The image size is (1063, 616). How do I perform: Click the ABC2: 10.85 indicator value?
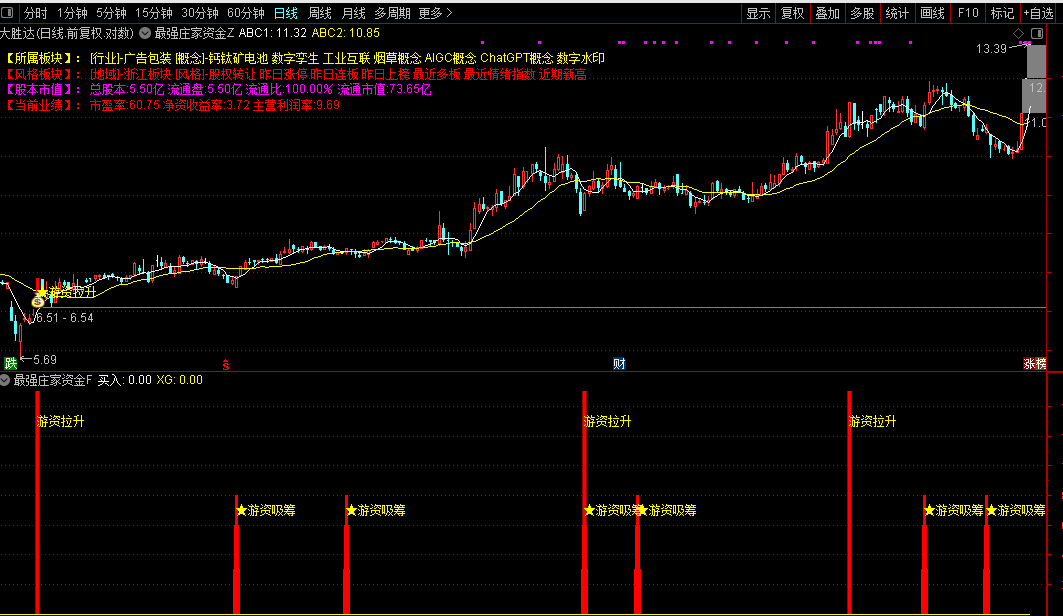pyautogui.click(x=346, y=33)
